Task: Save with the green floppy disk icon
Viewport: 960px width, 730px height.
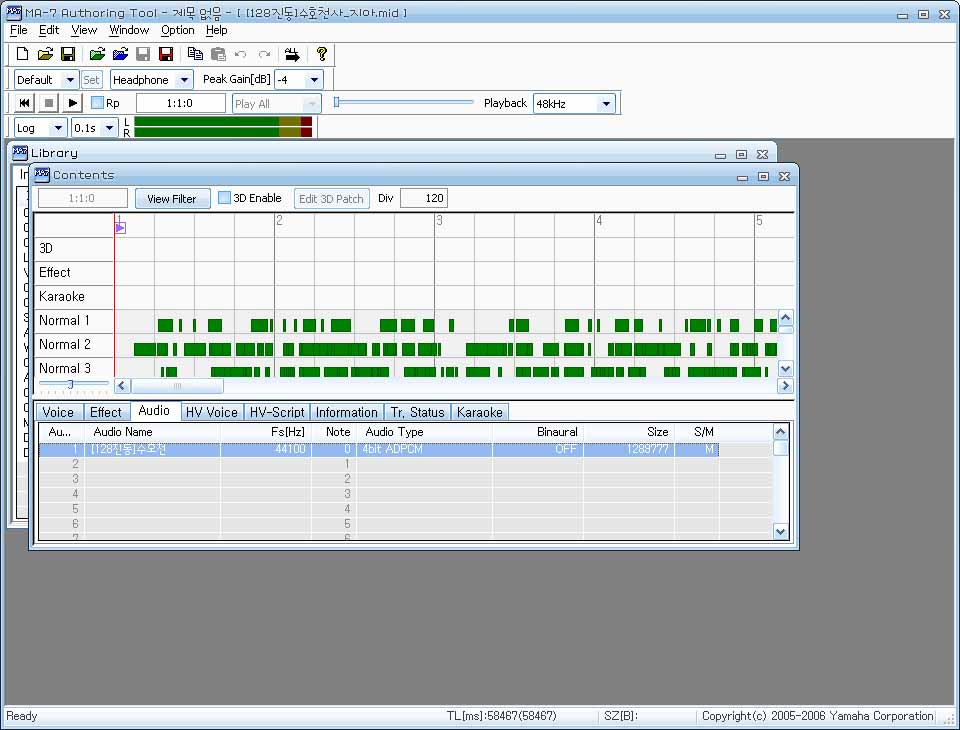Action: pyautogui.click(x=68, y=54)
